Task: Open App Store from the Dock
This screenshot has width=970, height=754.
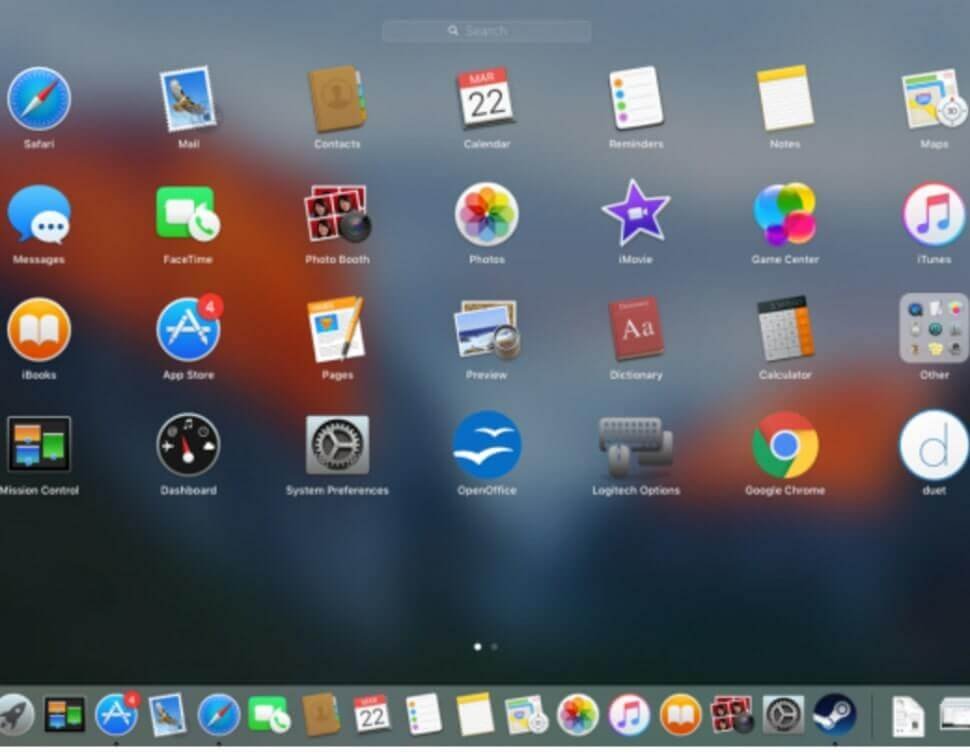Action: (x=118, y=714)
